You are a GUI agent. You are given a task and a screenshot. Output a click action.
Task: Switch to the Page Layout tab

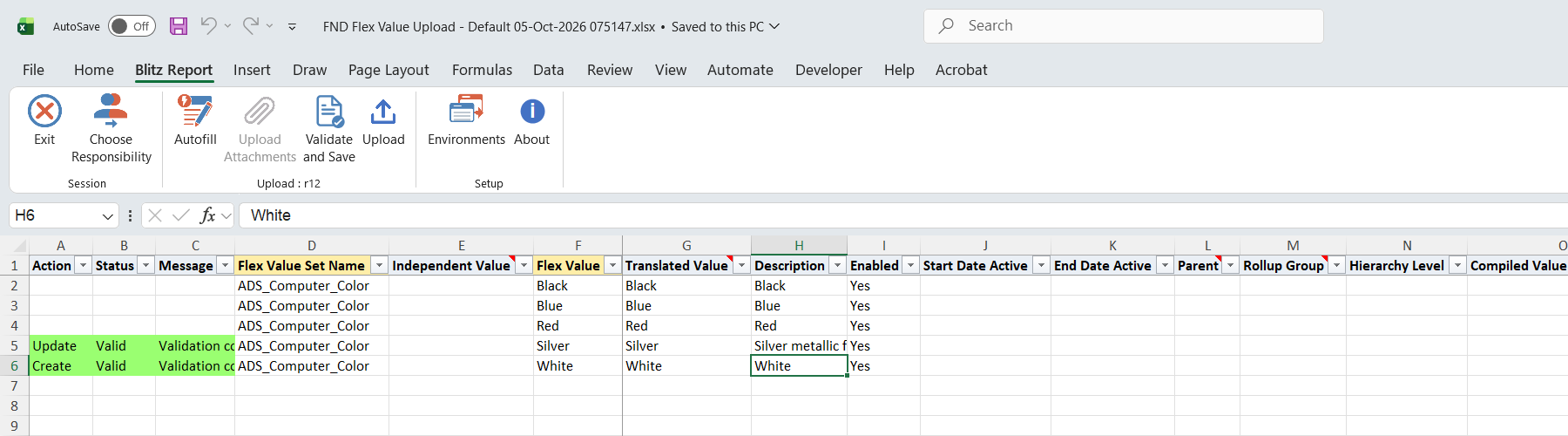pos(389,70)
